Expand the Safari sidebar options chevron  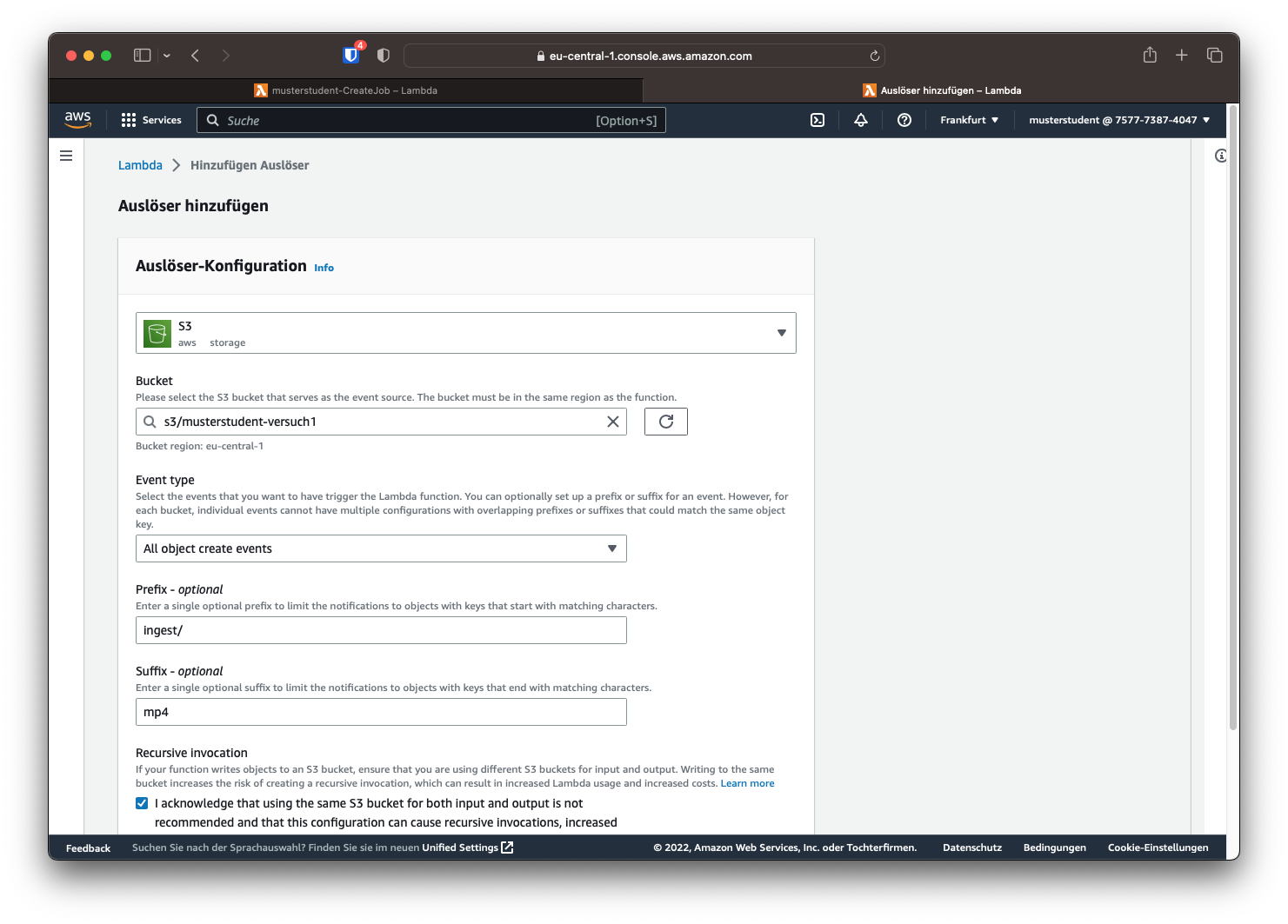point(167,56)
